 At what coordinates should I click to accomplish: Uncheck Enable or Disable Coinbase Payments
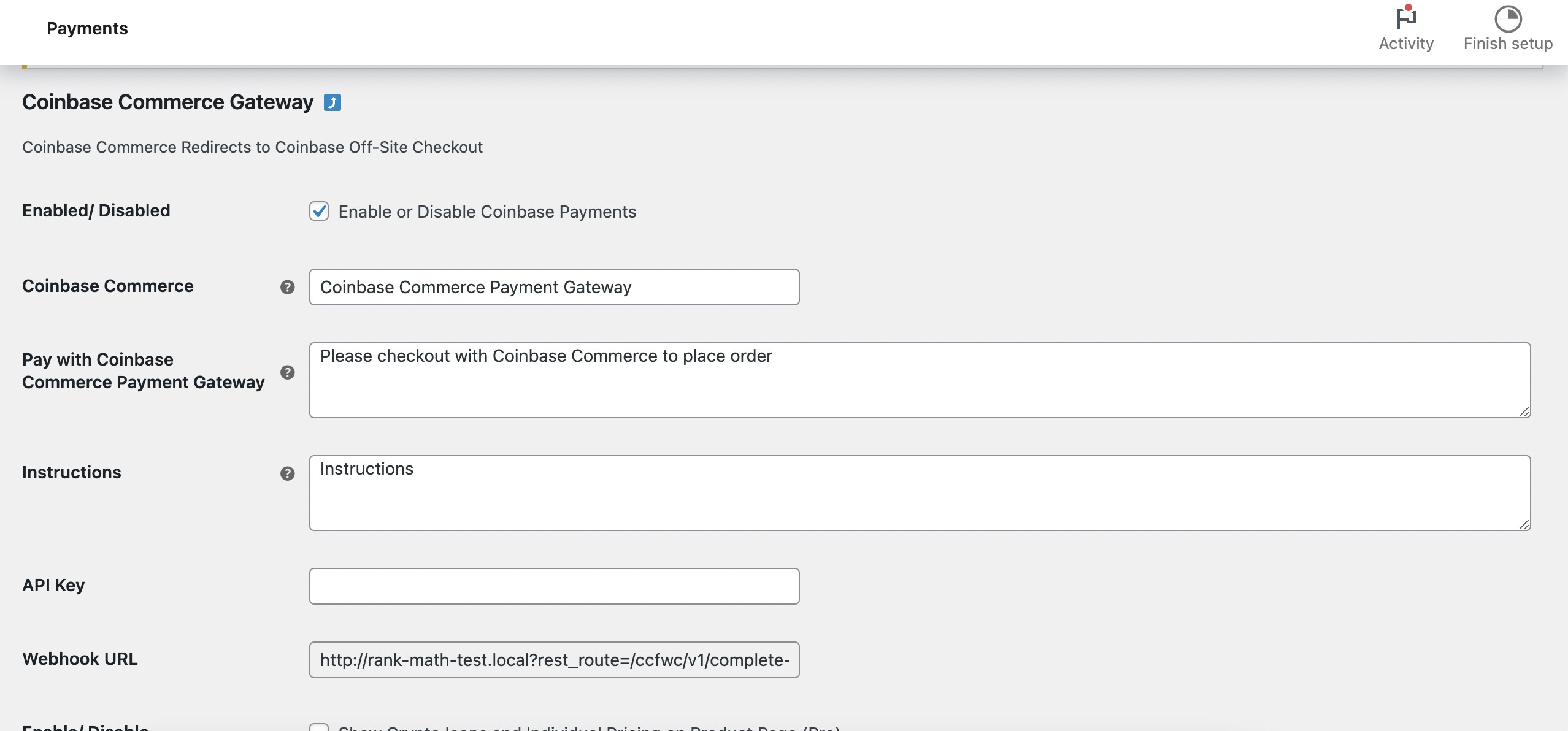[x=319, y=212]
